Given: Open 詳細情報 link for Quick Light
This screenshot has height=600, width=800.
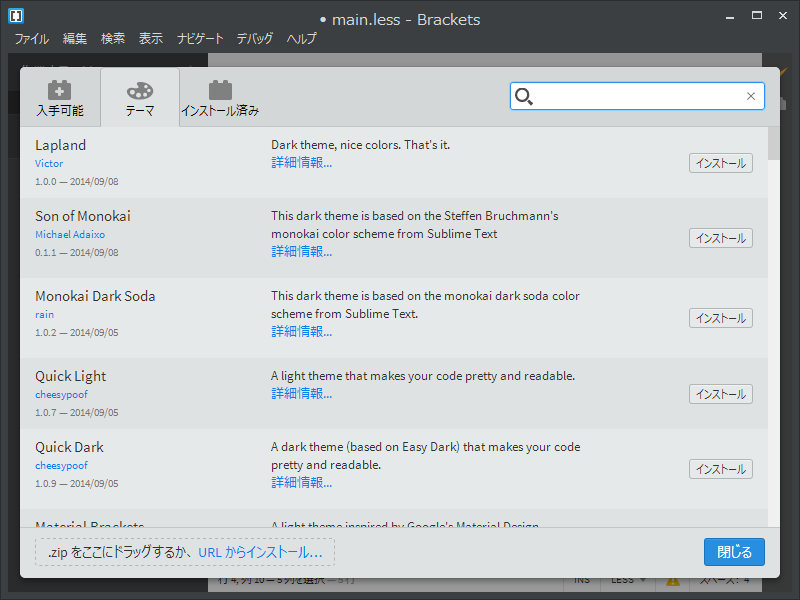Looking at the screenshot, I should (302, 393).
